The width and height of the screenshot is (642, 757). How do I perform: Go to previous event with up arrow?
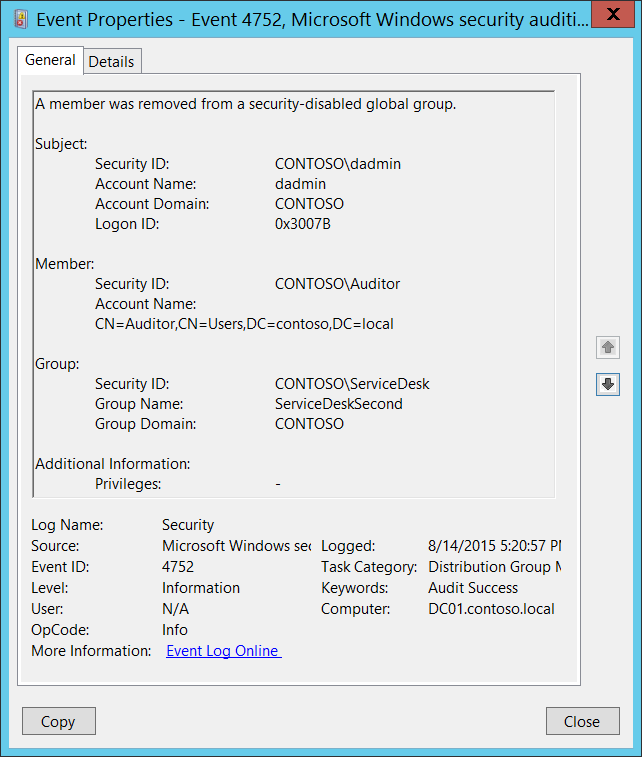[x=608, y=348]
